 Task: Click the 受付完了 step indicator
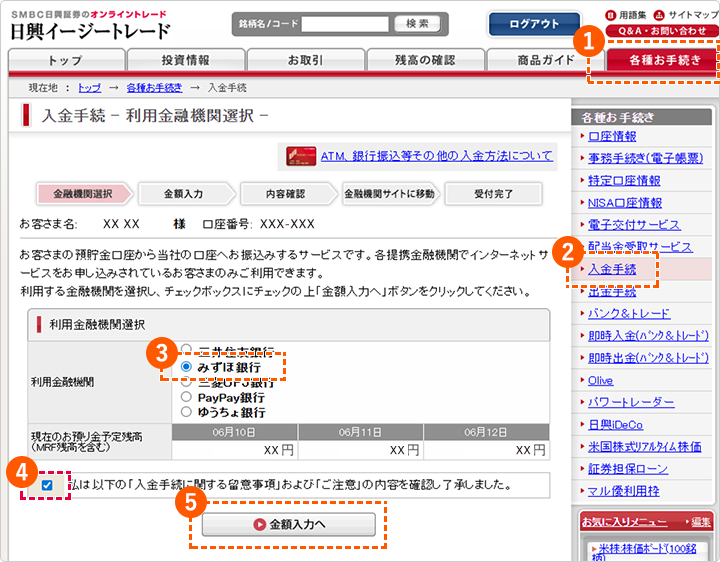[494, 194]
